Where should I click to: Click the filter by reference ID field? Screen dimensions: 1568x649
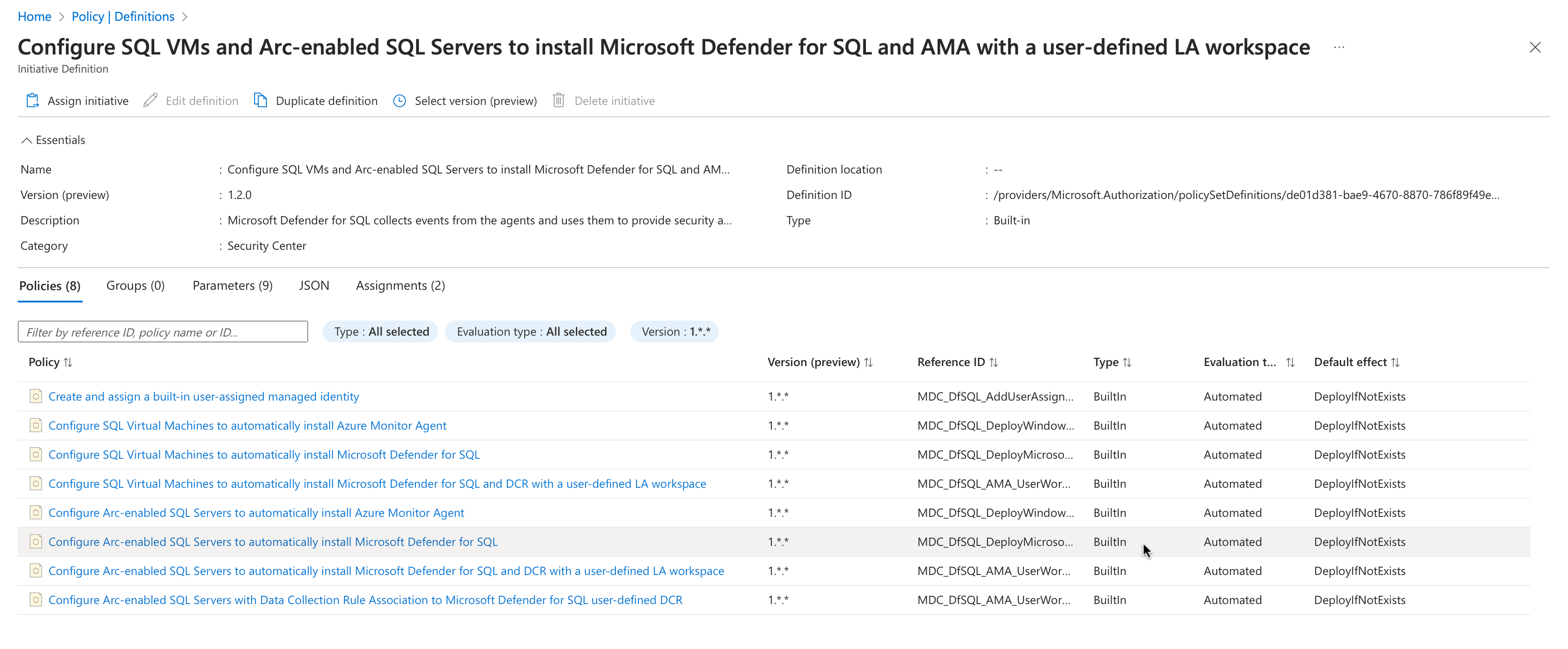pos(162,332)
